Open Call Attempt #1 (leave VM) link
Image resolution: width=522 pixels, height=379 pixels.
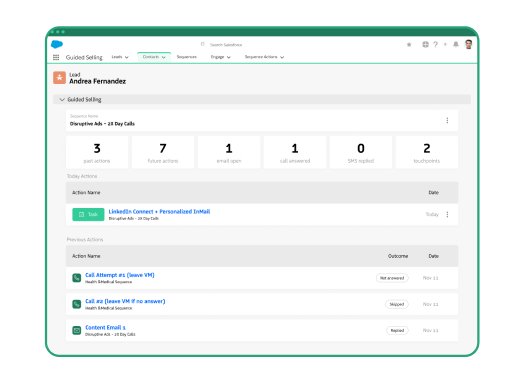pos(120,275)
